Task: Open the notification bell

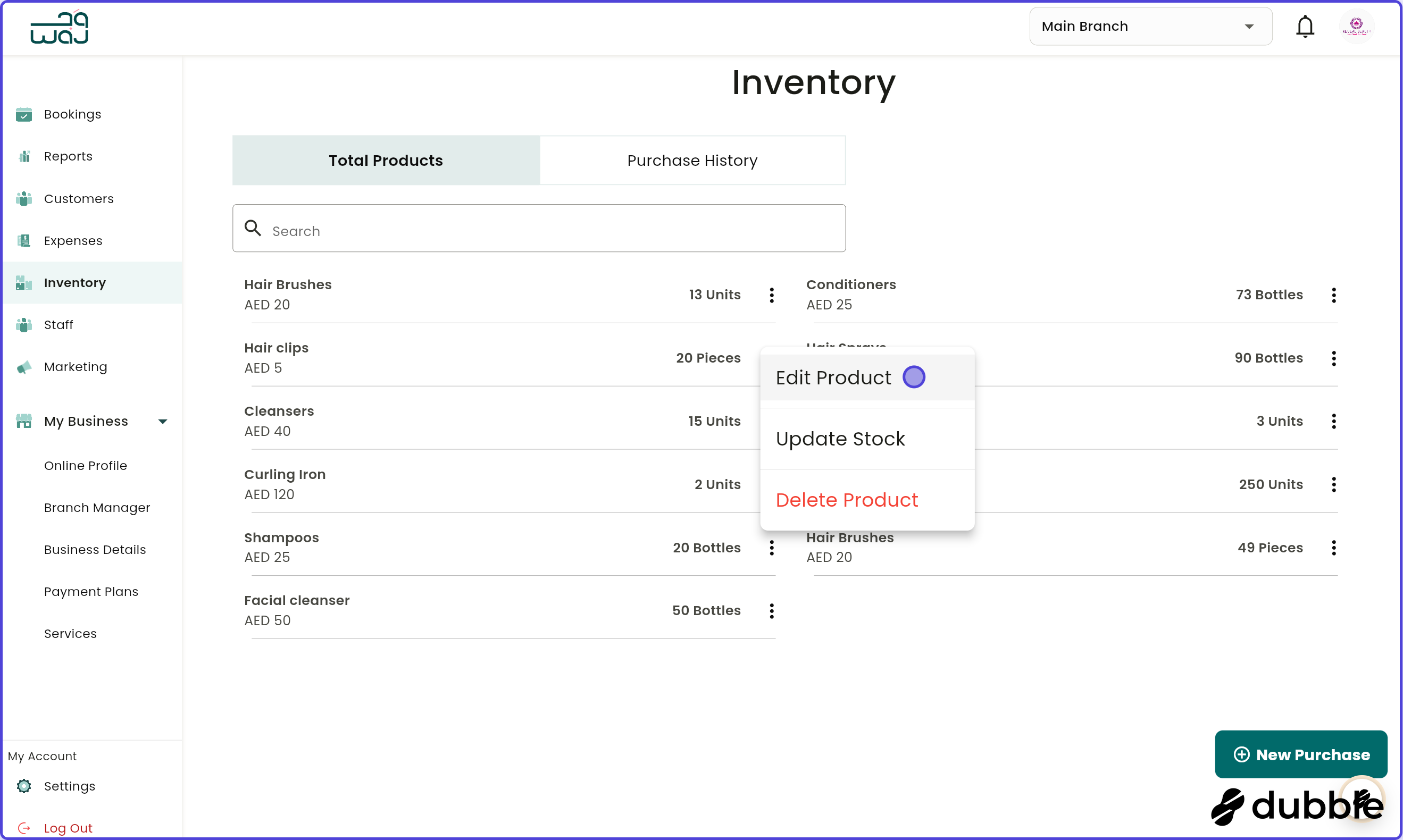Action: (1305, 26)
